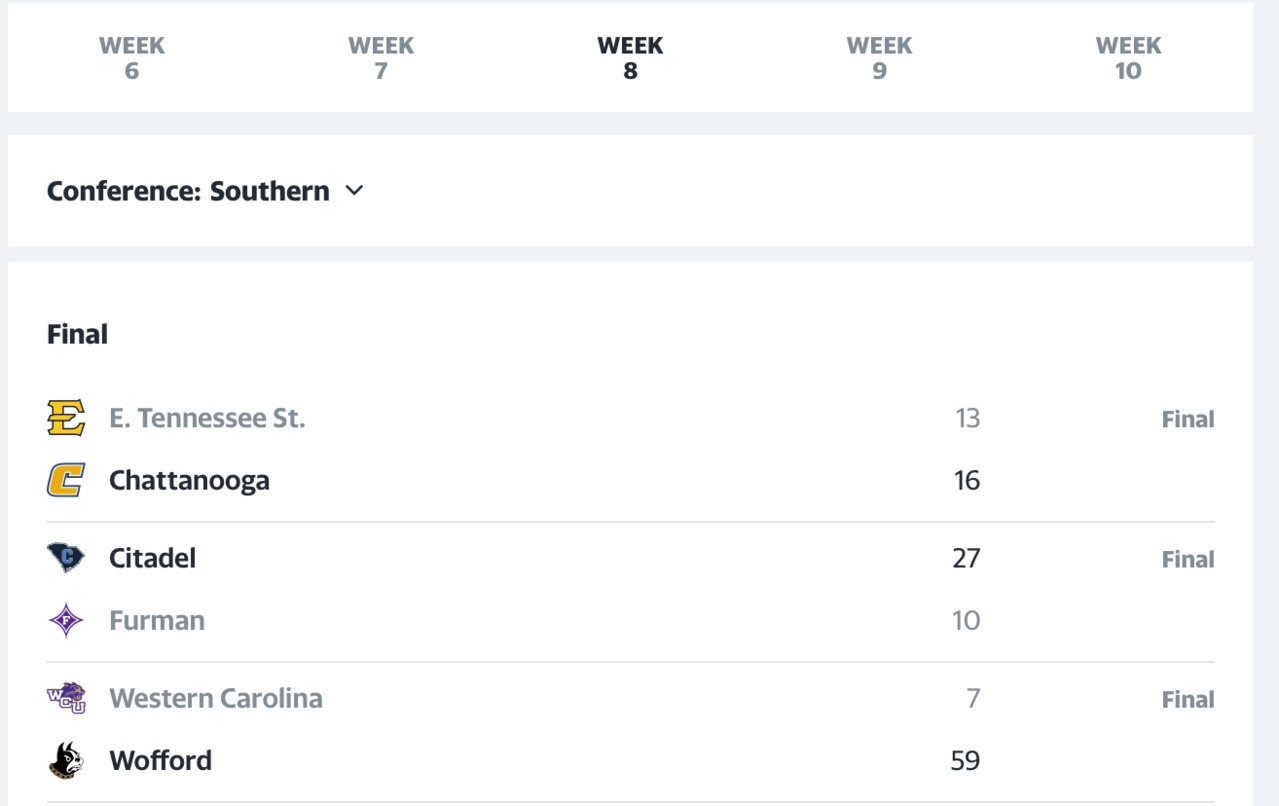This screenshot has width=1279, height=806.
Task: Open the Conference: Southern selector
Action: click(x=188, y=191)
